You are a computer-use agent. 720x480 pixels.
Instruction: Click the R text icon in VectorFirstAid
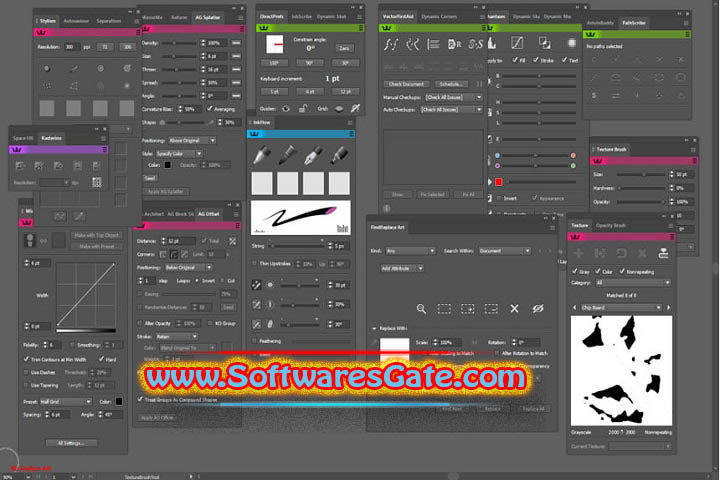pos(454,44)
